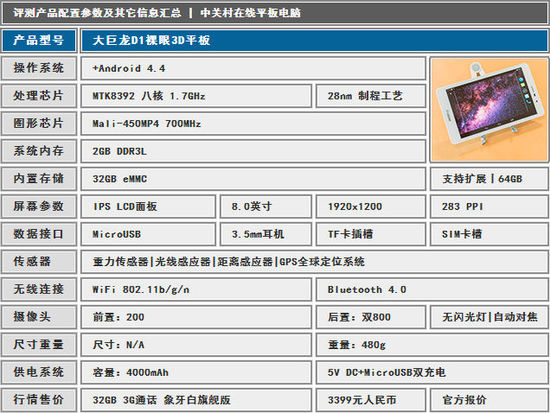Select the 图形芯片 row label
This screenshot has height=413, width=550.
tap(39, 124)
